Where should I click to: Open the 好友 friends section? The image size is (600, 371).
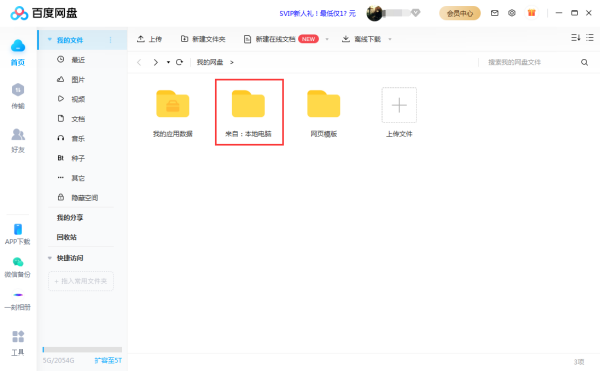[18, 140]
